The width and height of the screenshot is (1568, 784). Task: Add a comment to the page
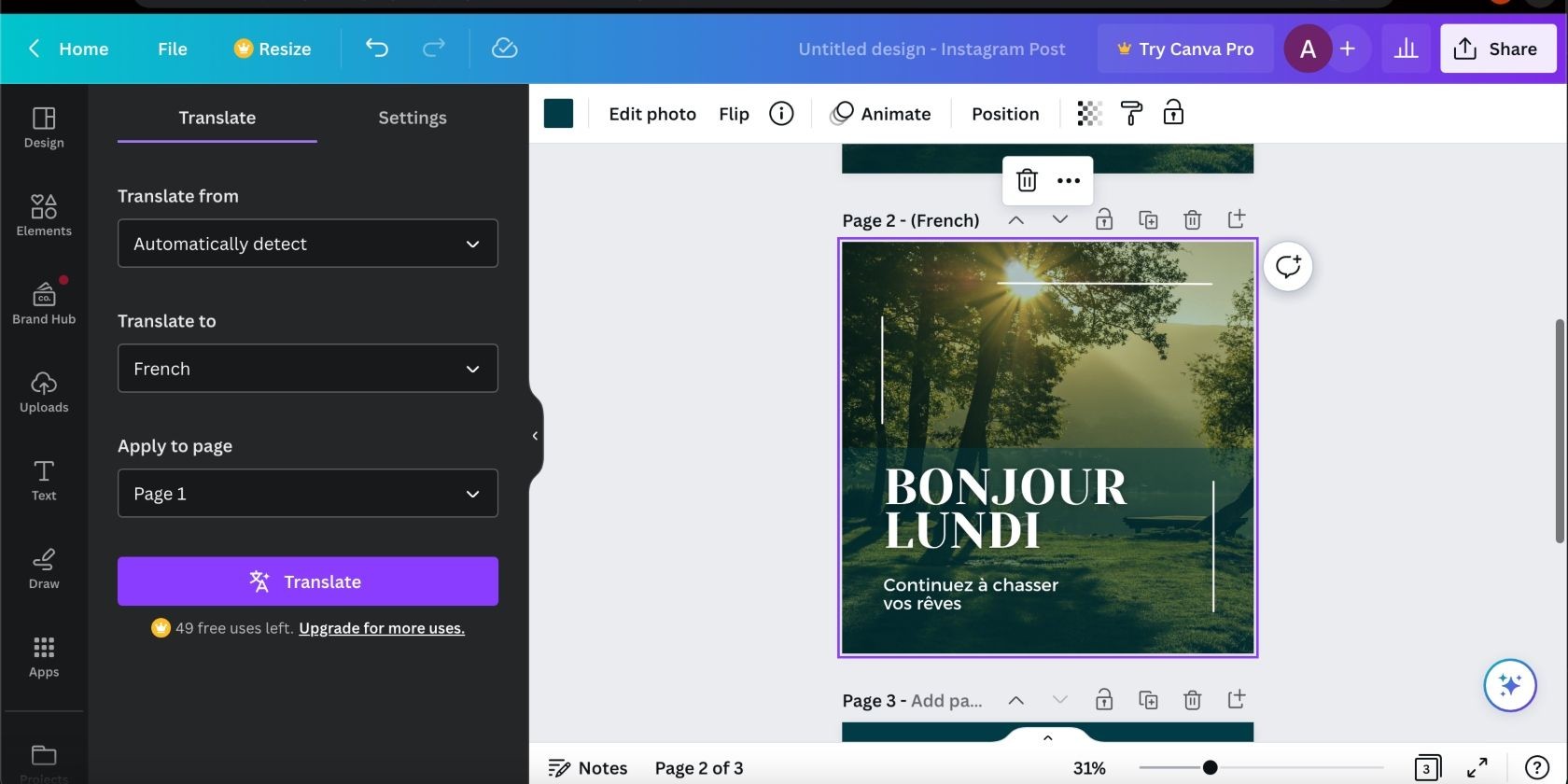[x=1288, y=267]
